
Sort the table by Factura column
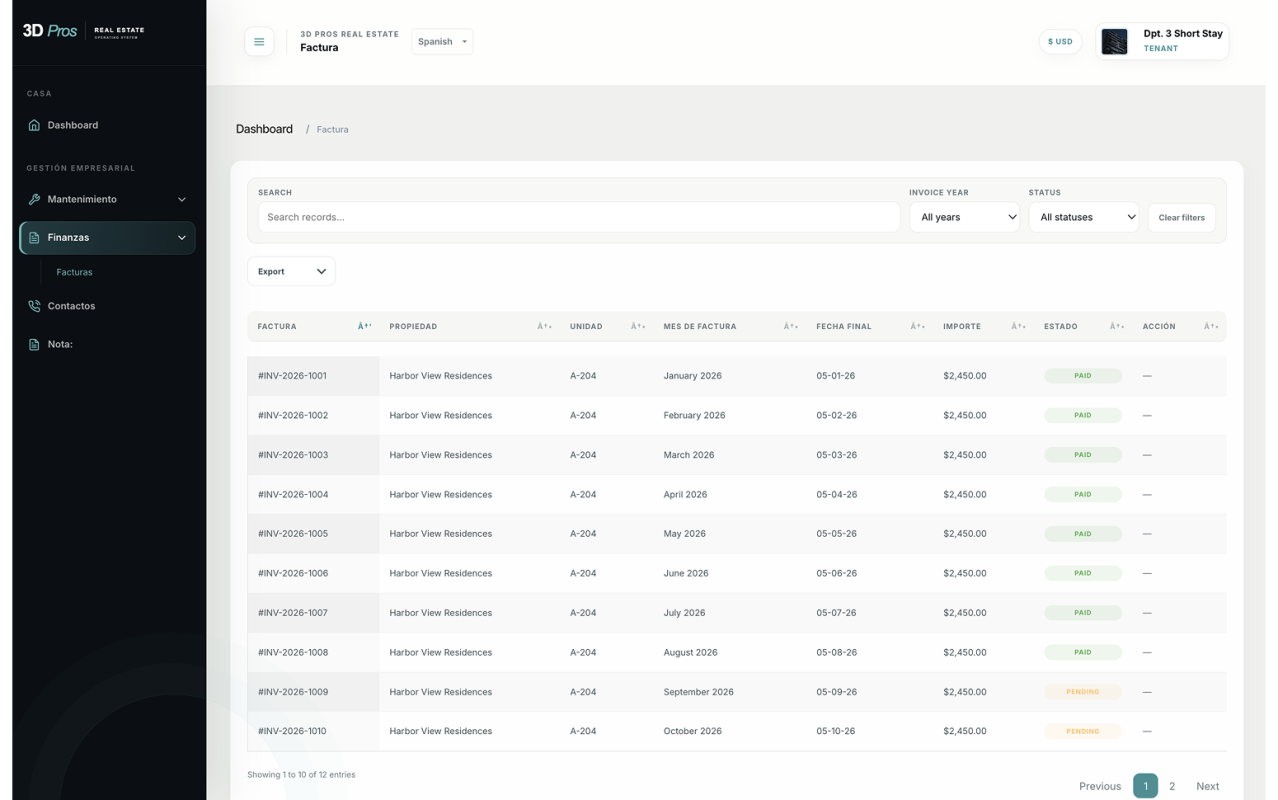365,326
